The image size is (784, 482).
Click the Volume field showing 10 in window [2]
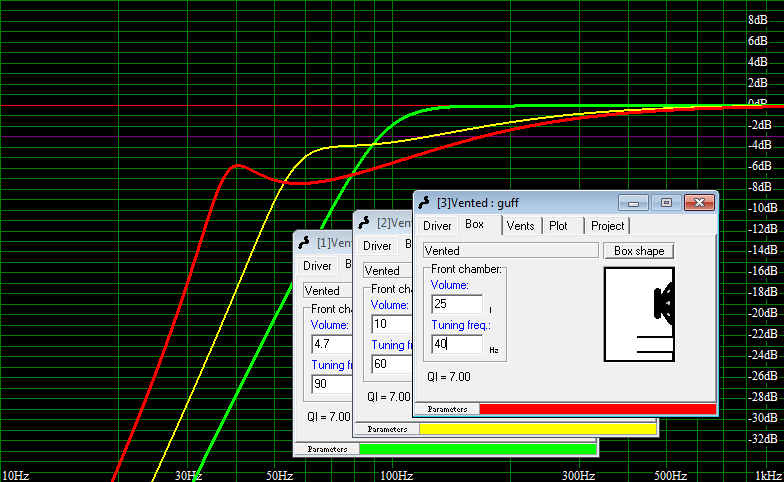click(392, 324)
